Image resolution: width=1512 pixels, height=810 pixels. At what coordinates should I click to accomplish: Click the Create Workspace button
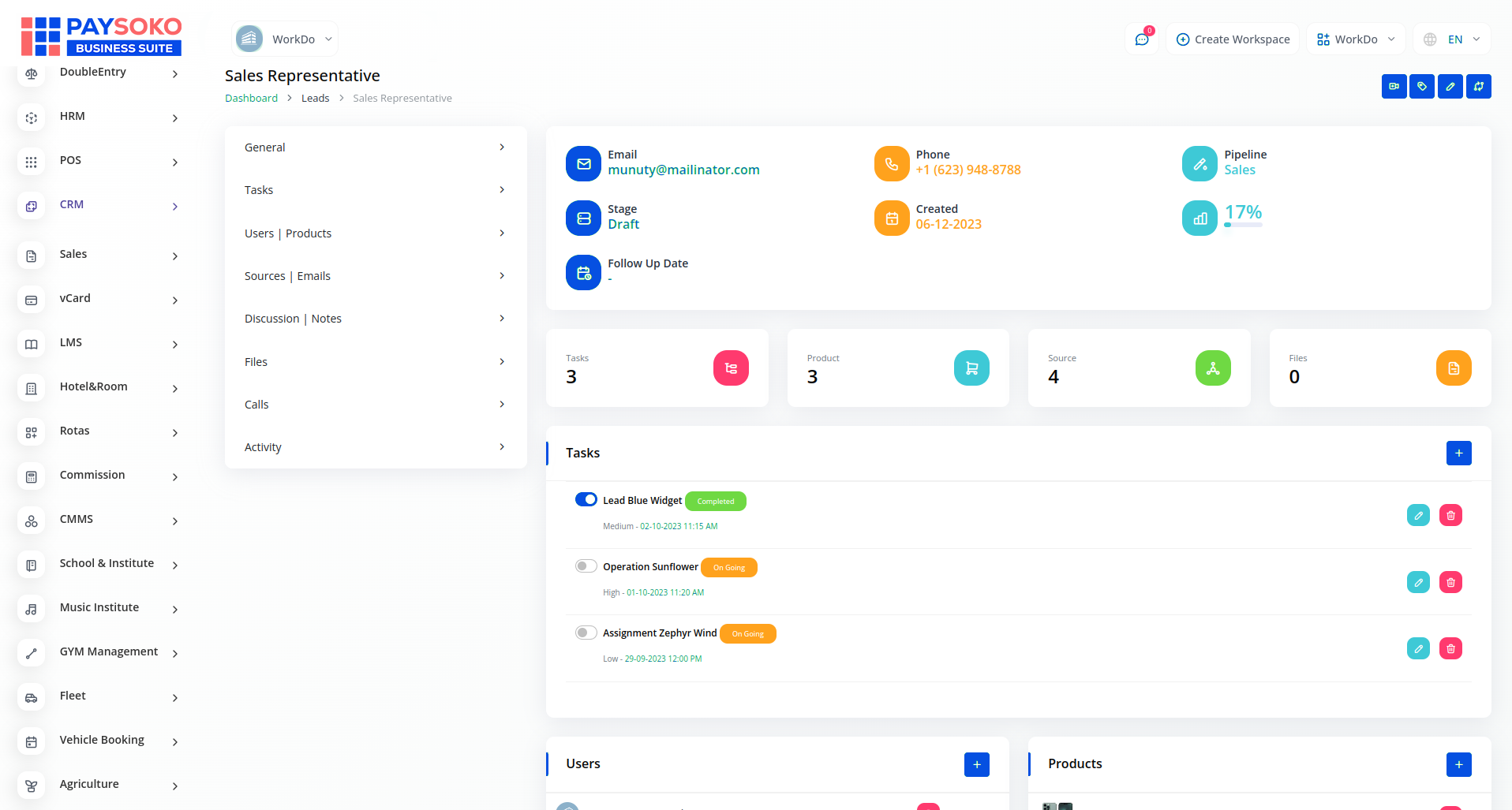pyautogui.click(x=1233, y=39)
